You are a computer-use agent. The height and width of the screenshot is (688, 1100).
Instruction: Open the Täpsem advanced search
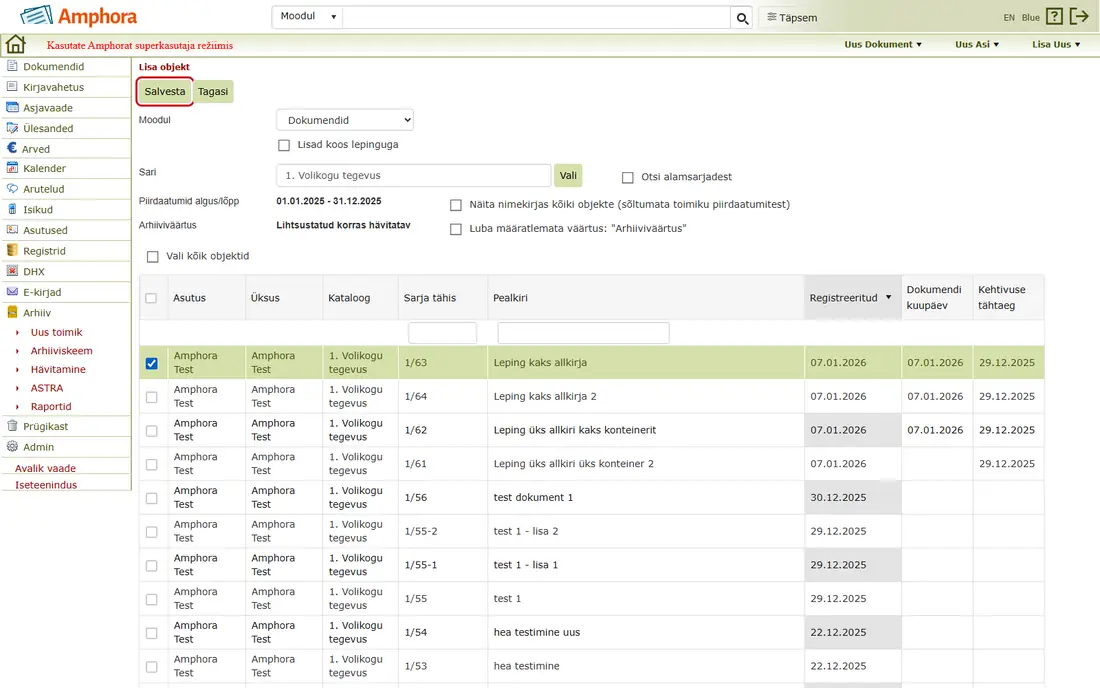(x=792, y=18)
